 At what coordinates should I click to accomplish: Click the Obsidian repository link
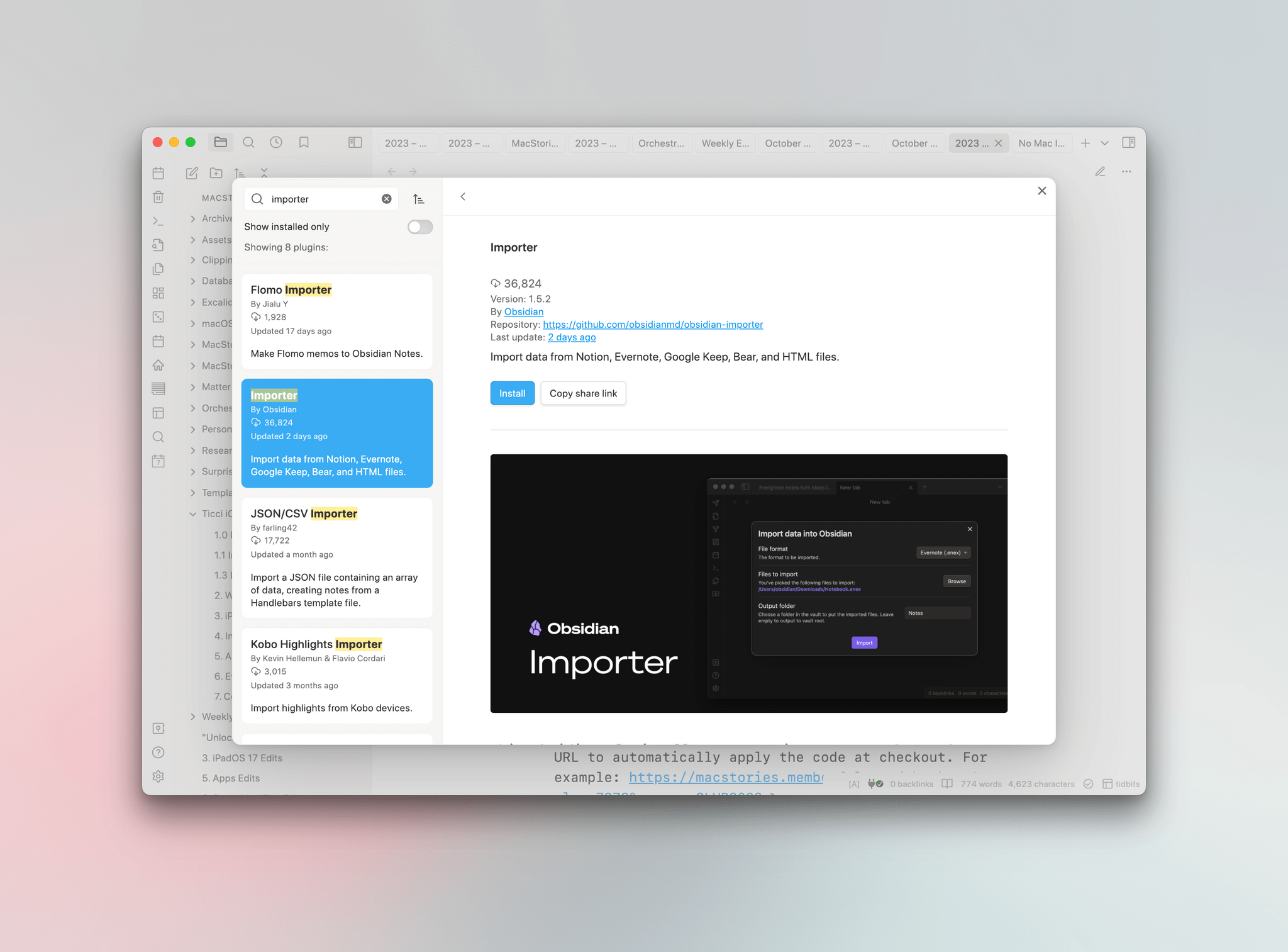pyautogui.click(x=654, y=324)
